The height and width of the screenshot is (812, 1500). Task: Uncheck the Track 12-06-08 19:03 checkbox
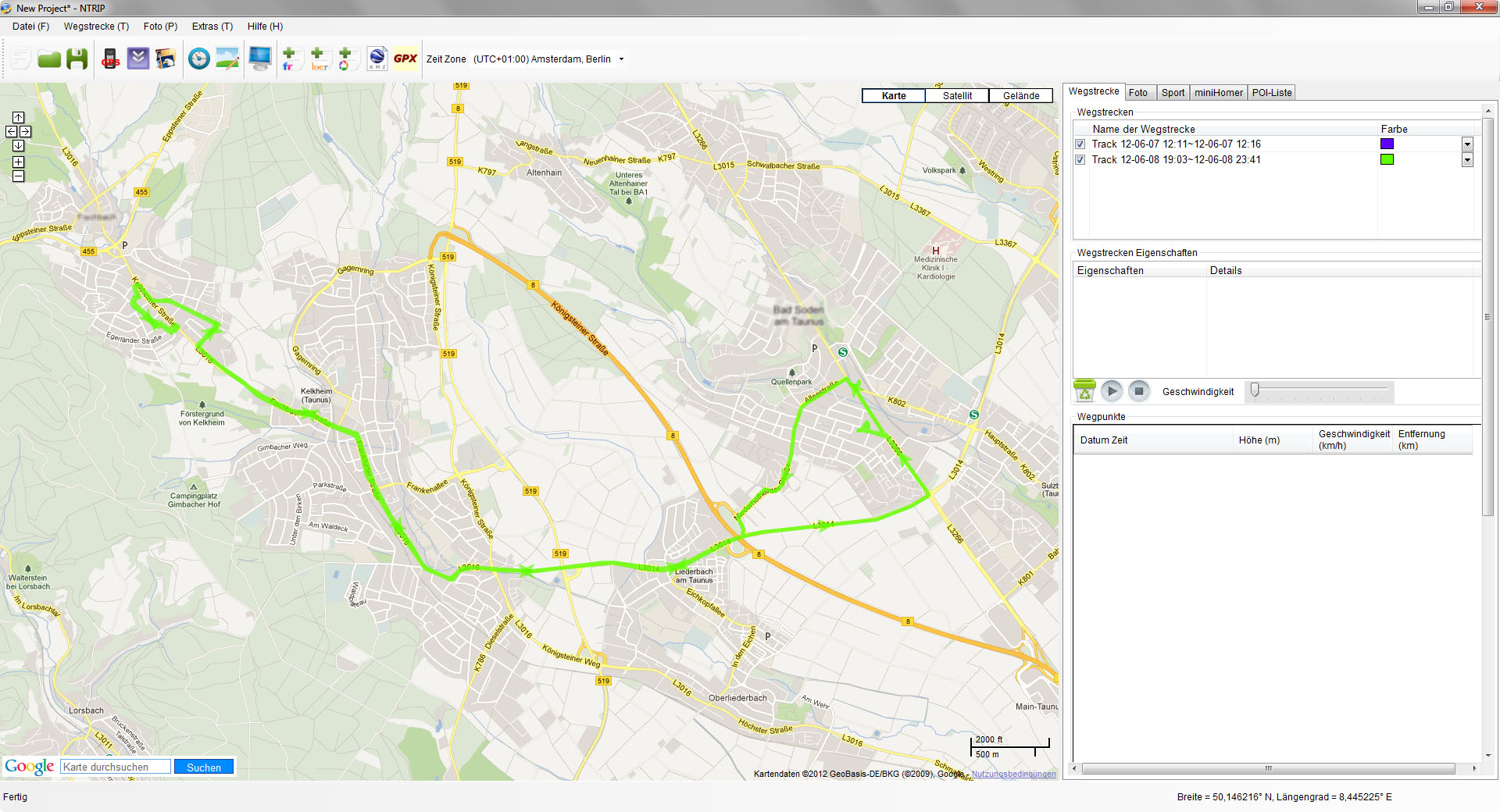click(x=1080, y=160)
